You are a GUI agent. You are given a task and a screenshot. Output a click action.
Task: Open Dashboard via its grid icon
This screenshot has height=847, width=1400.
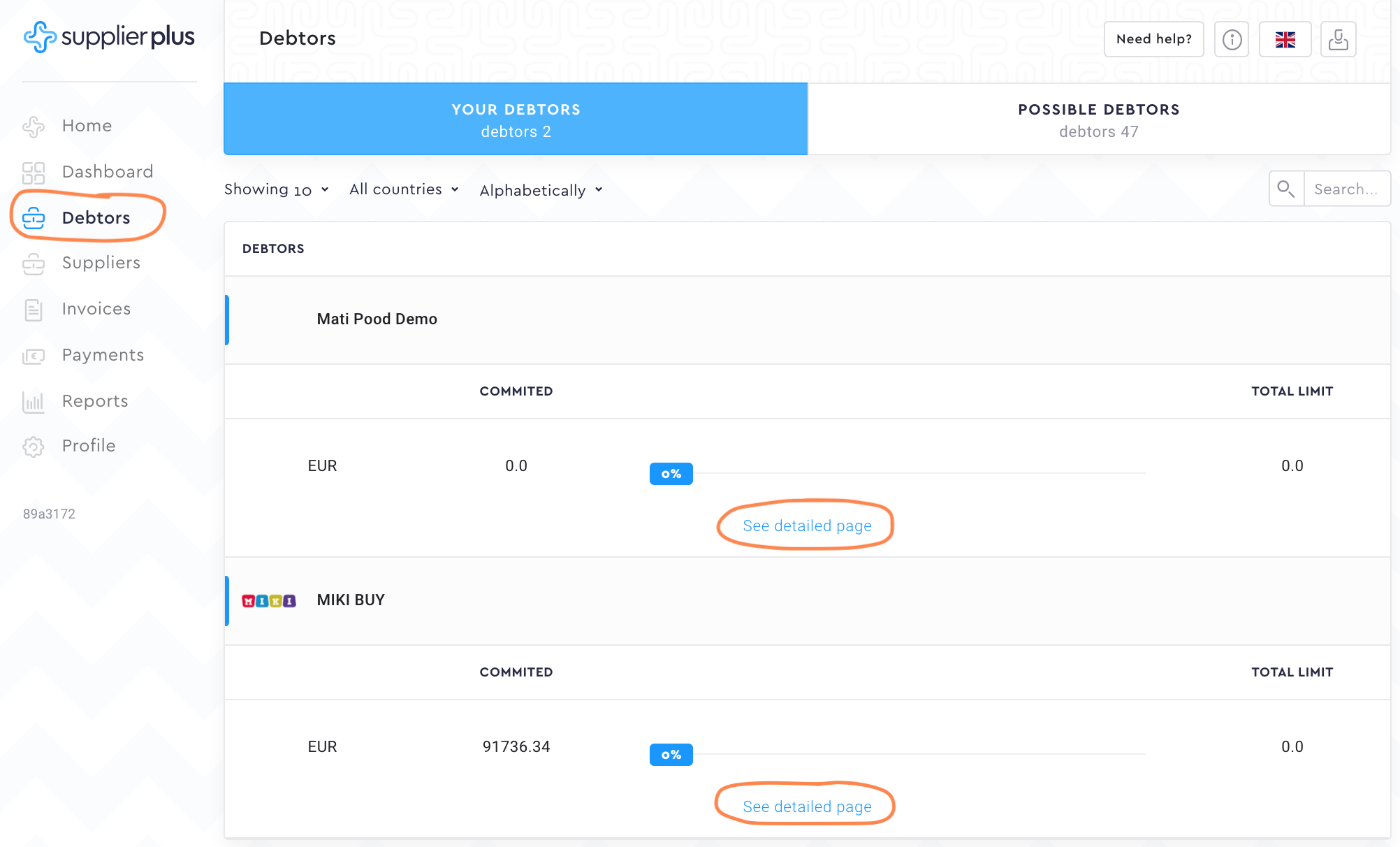(x=33, y=173)
